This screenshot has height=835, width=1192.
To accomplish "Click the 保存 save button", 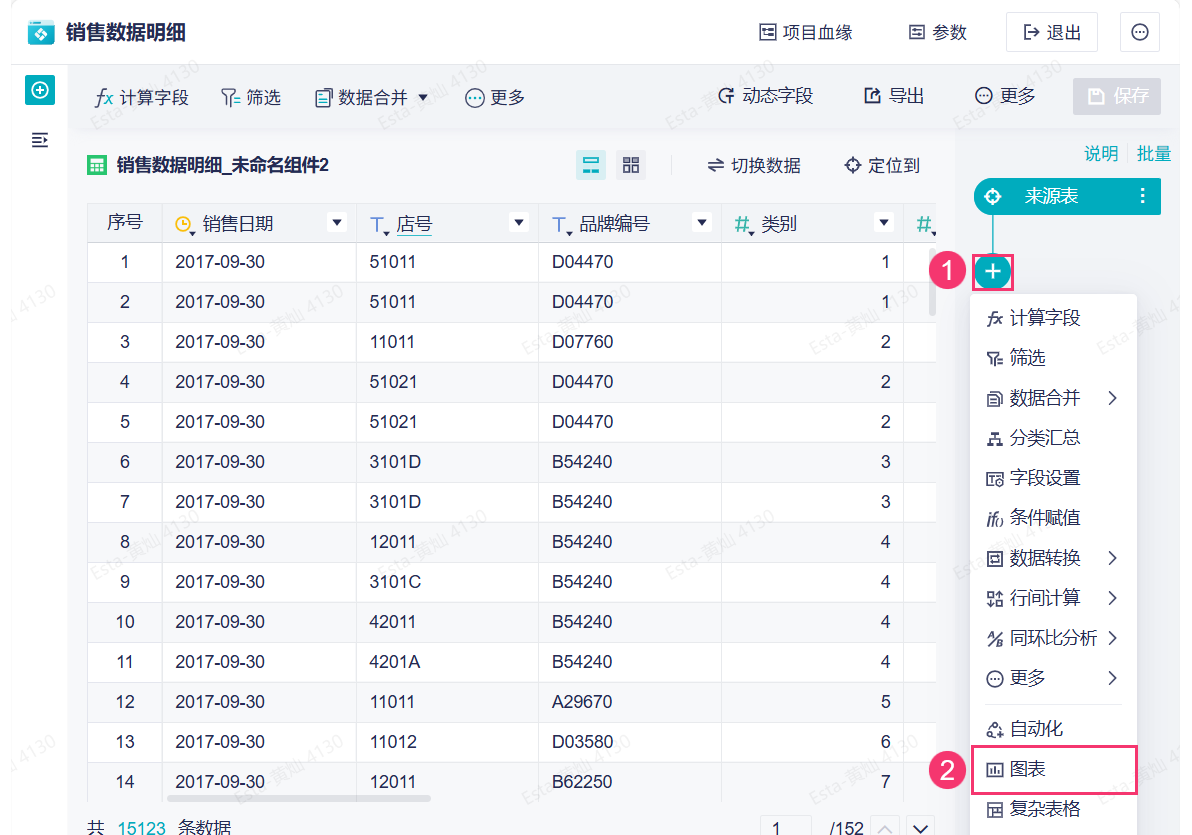I will coord(1117,95).
